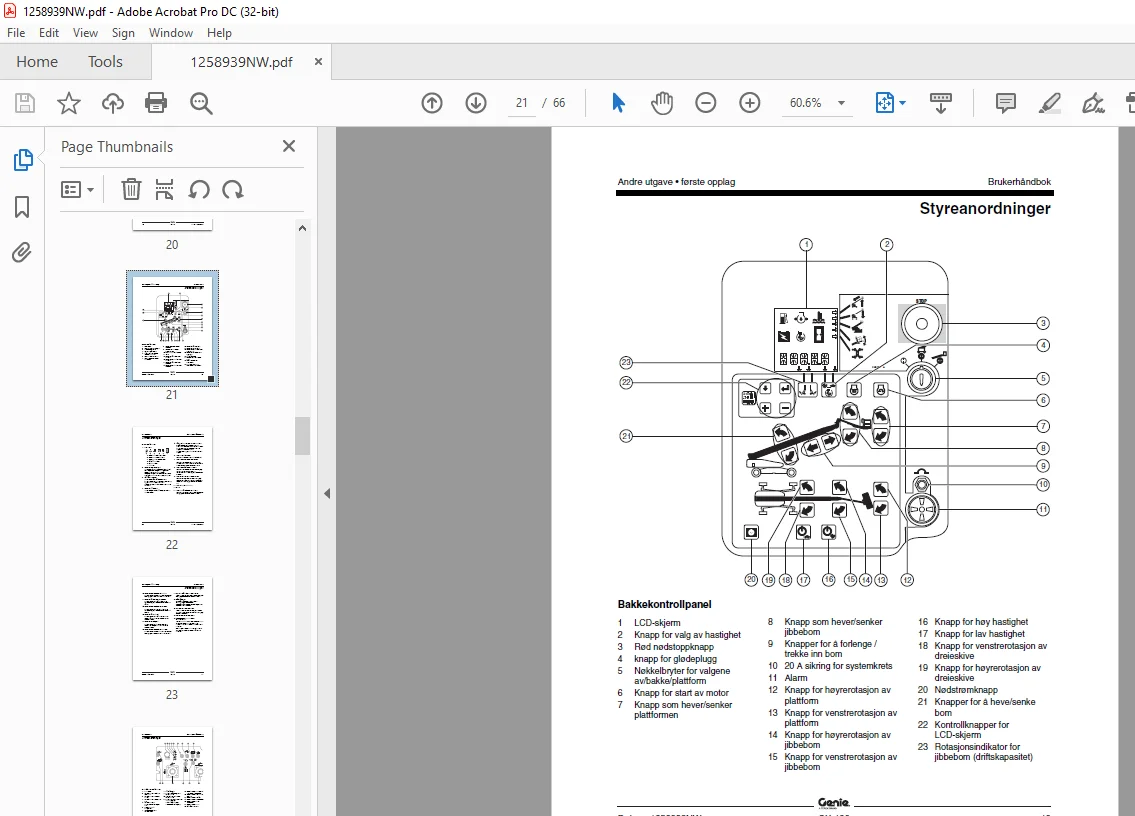Switch to the Tools tab
Screen dimensions: 1135x816
(106, 62)
